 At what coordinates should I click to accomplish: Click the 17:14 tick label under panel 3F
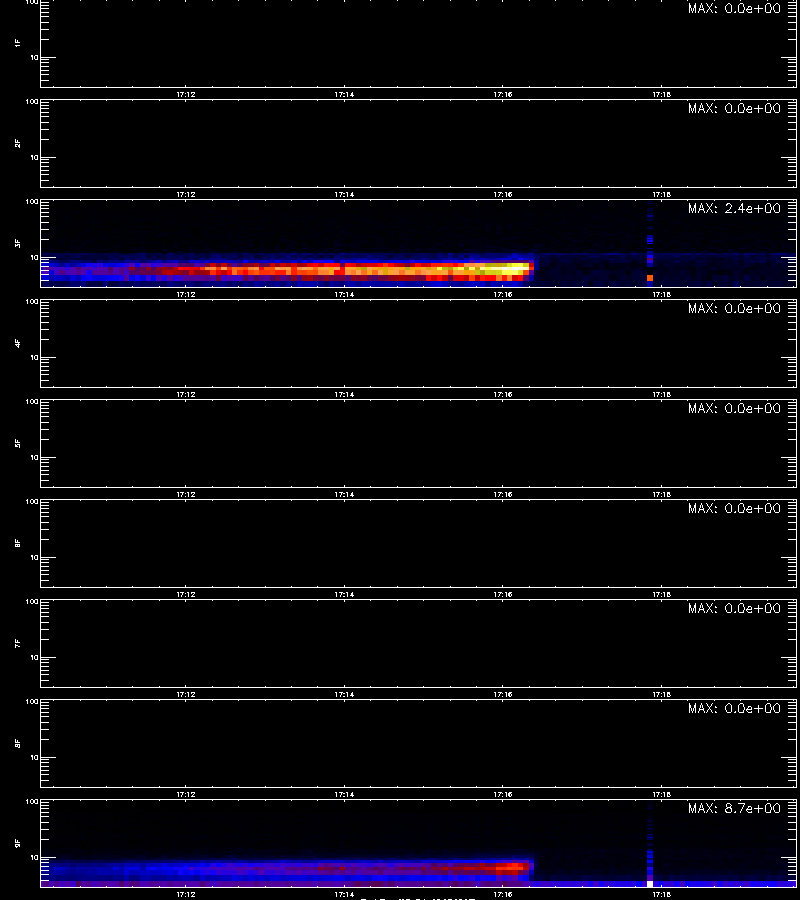pyautogui.click(x=344, y=294)
